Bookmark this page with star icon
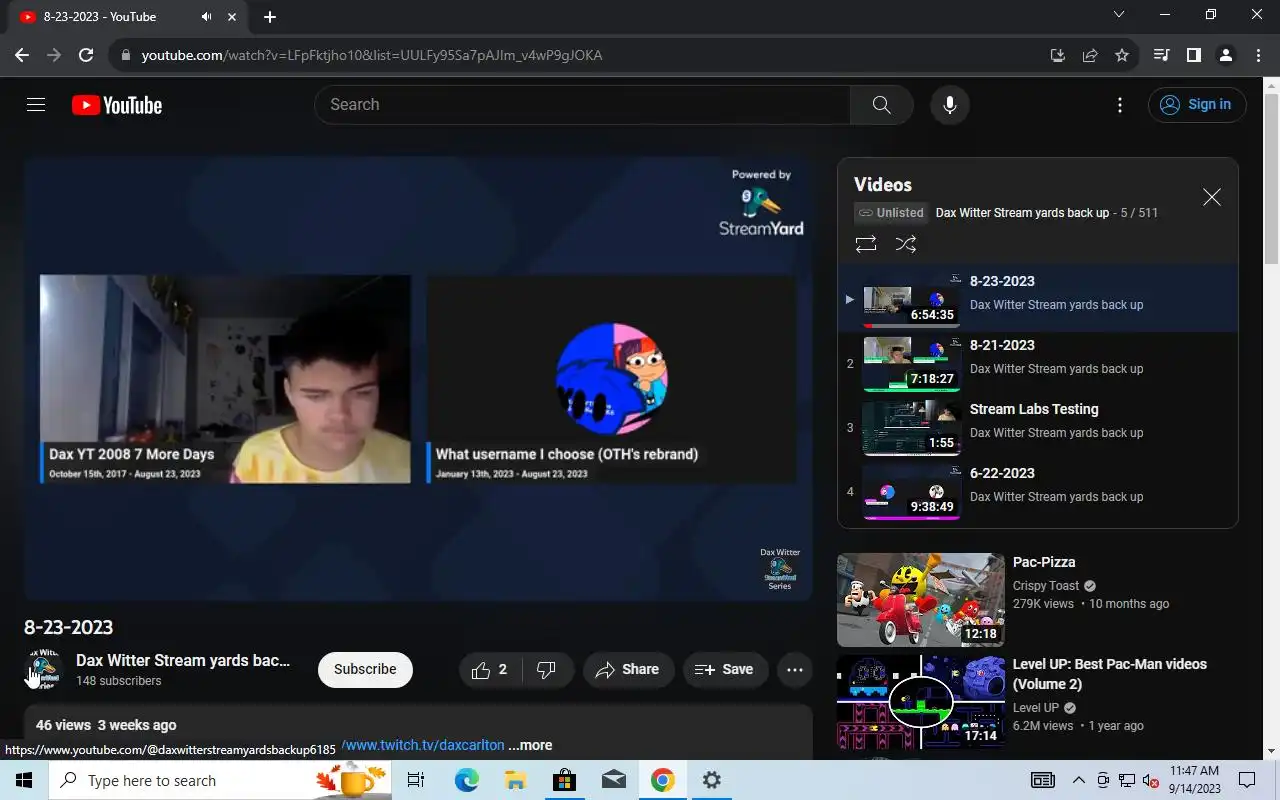Viewport: 1280px width, 800px height. [x=1122, y=55]
